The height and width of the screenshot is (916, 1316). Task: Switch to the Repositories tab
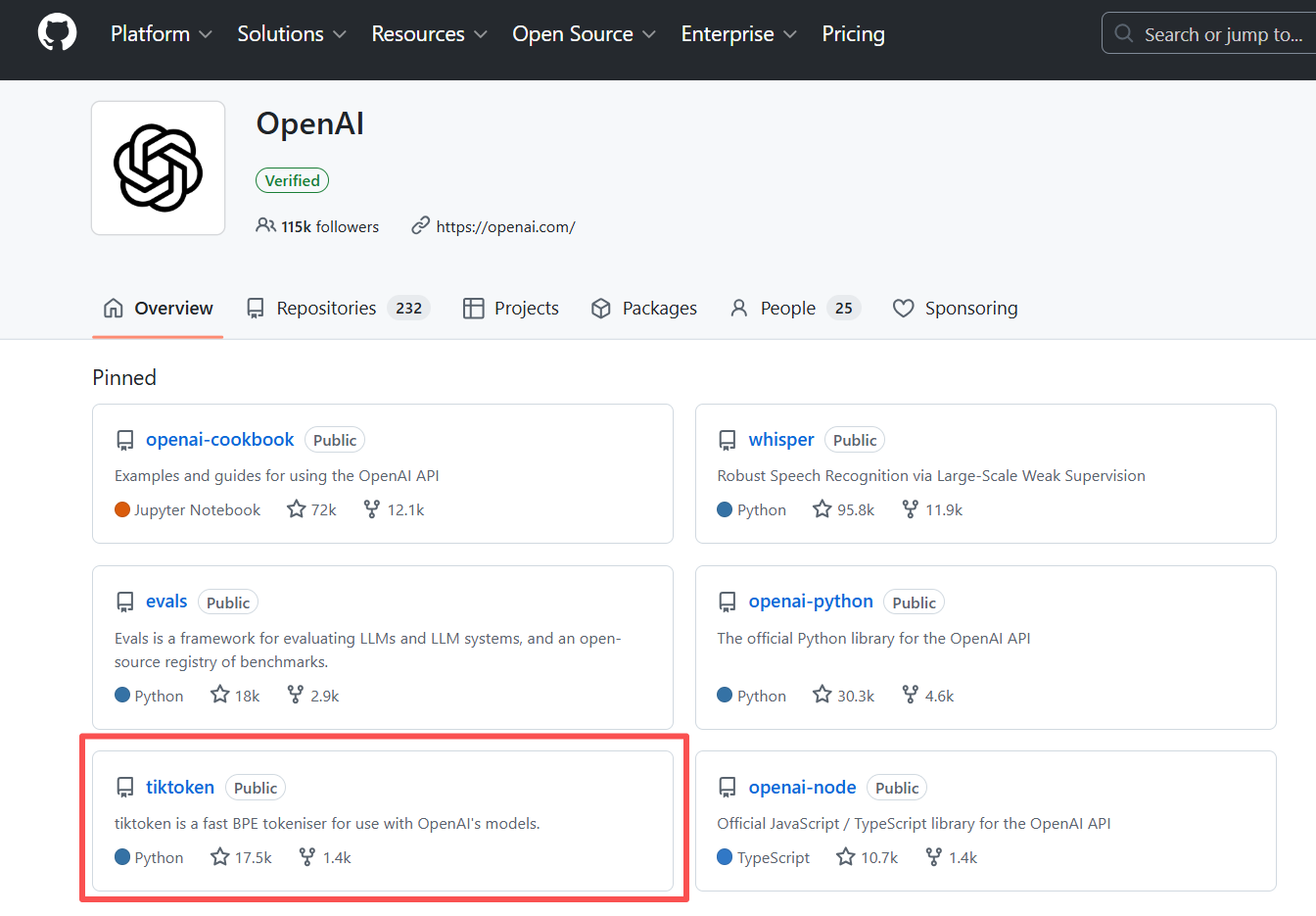pyautogui.click(x=338, y=308)
